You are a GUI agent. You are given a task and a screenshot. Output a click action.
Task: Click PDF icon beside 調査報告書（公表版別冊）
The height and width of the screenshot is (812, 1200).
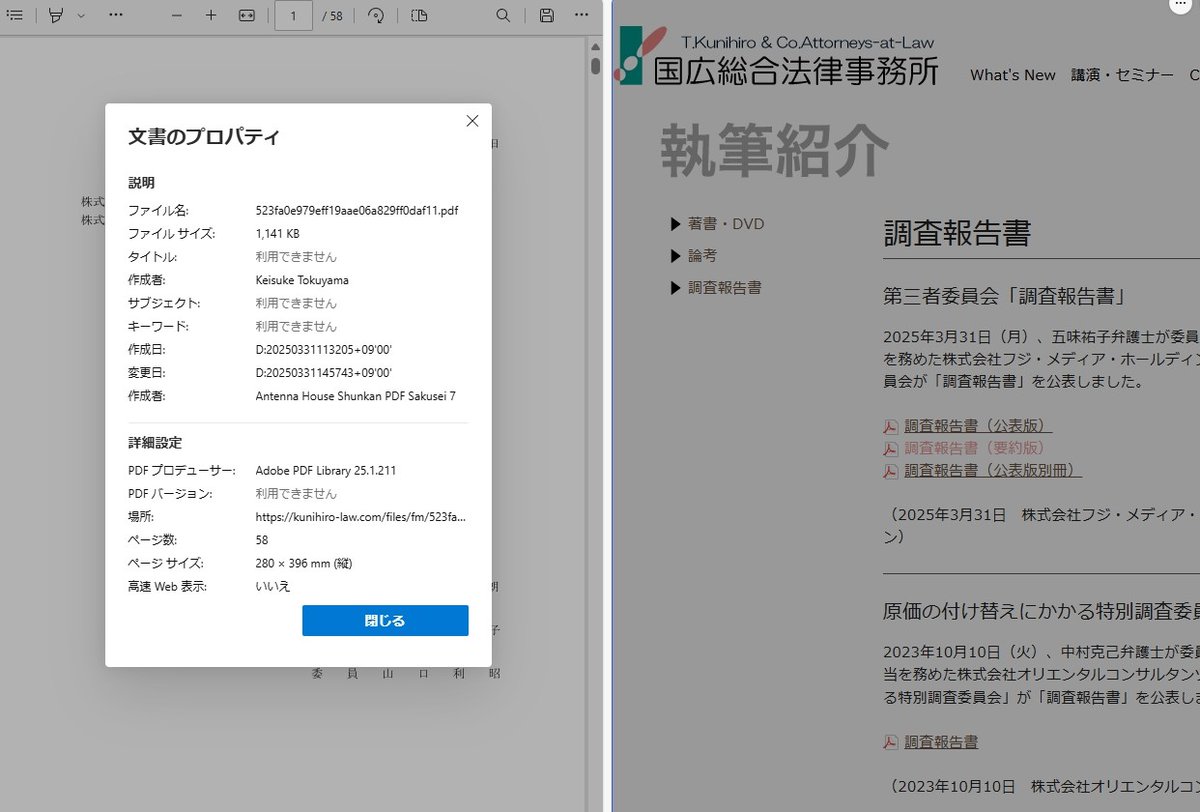(x=891, y=471)
